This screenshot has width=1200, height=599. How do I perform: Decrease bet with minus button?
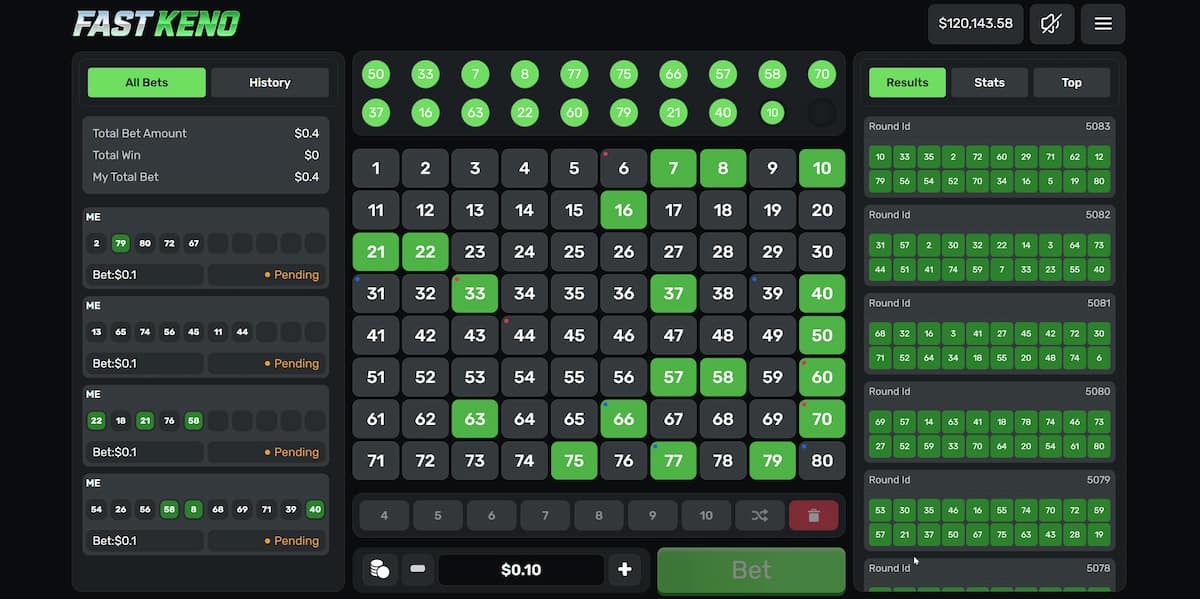[418, 570]
